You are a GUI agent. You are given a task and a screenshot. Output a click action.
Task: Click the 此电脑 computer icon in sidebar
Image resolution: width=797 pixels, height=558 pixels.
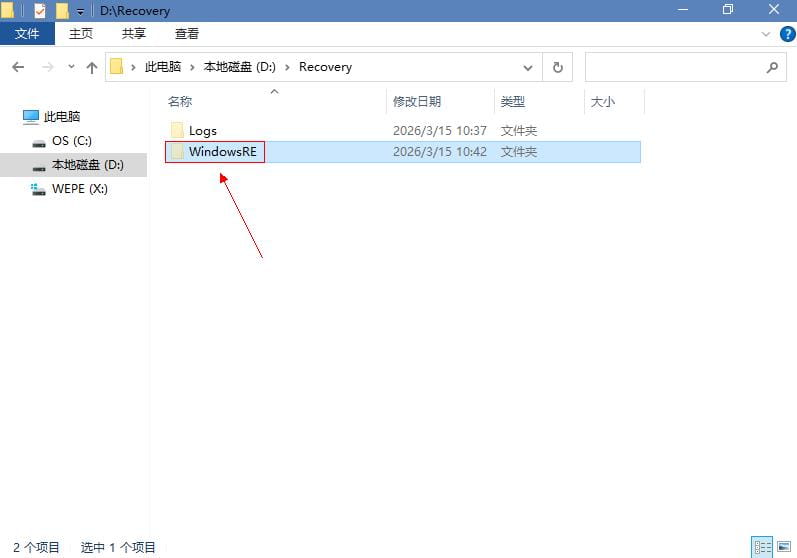tap(30, 117)
